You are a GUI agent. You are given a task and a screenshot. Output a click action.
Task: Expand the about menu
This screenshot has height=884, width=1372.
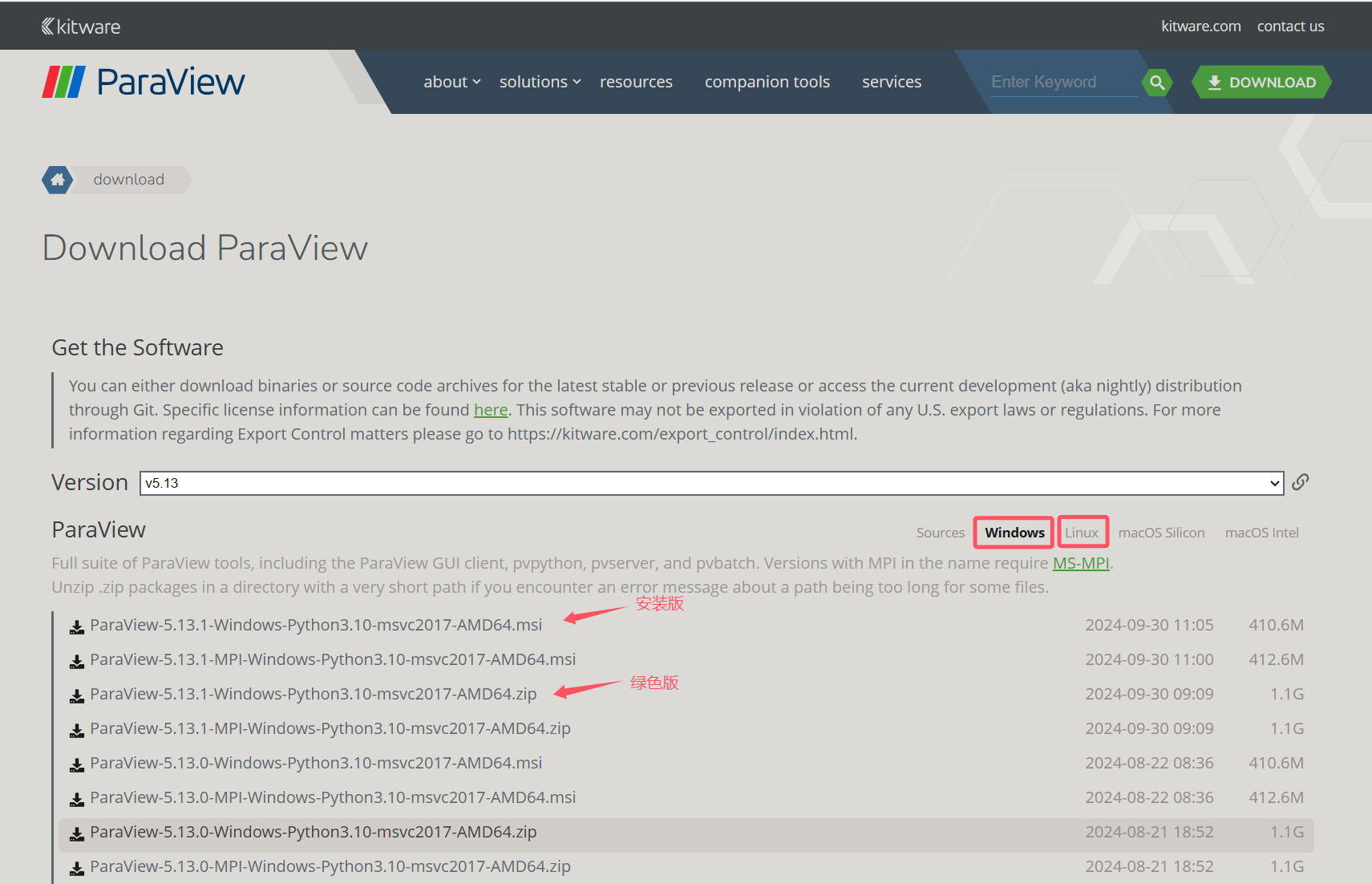pos(452,82)
